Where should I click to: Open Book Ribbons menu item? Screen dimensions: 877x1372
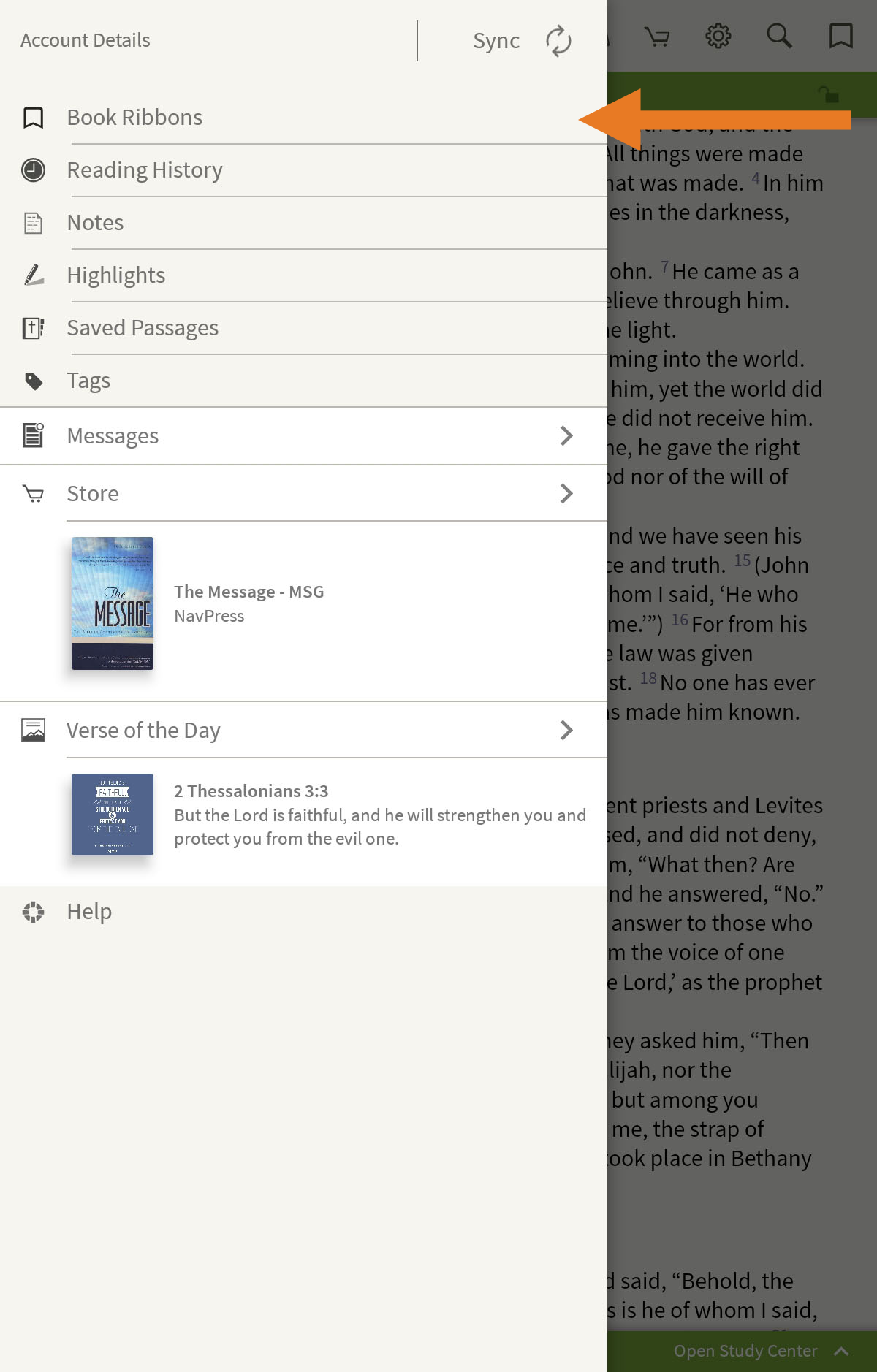coord(135,118)
